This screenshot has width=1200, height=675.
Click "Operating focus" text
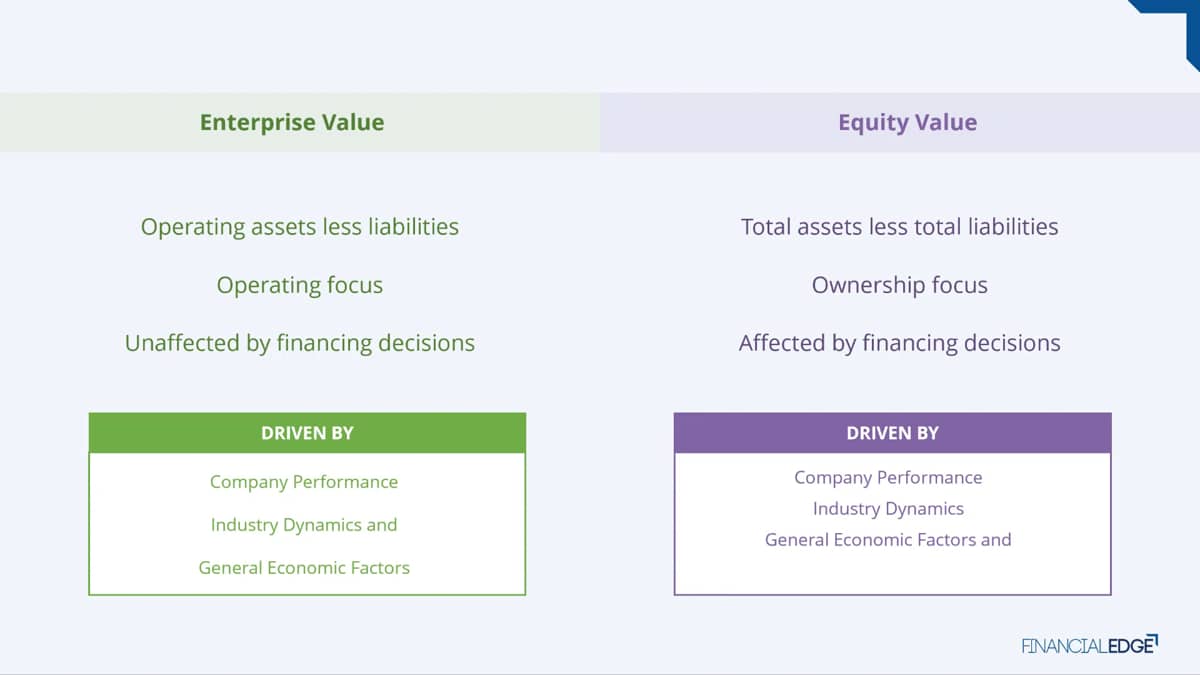tap(300, 285)
